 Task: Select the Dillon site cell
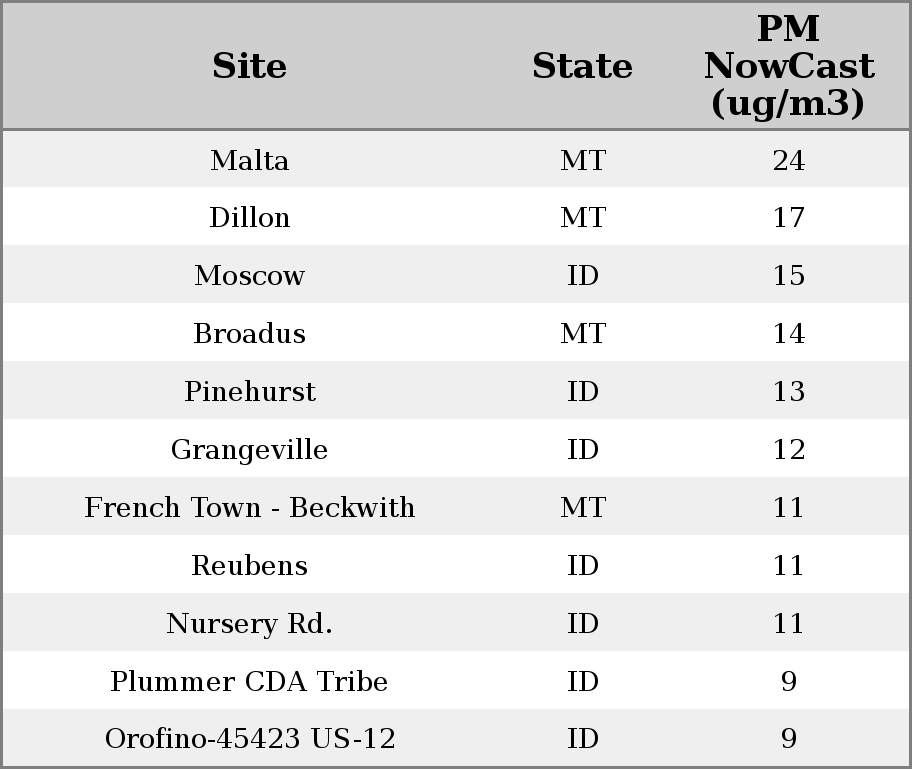[x=249, y=218]
